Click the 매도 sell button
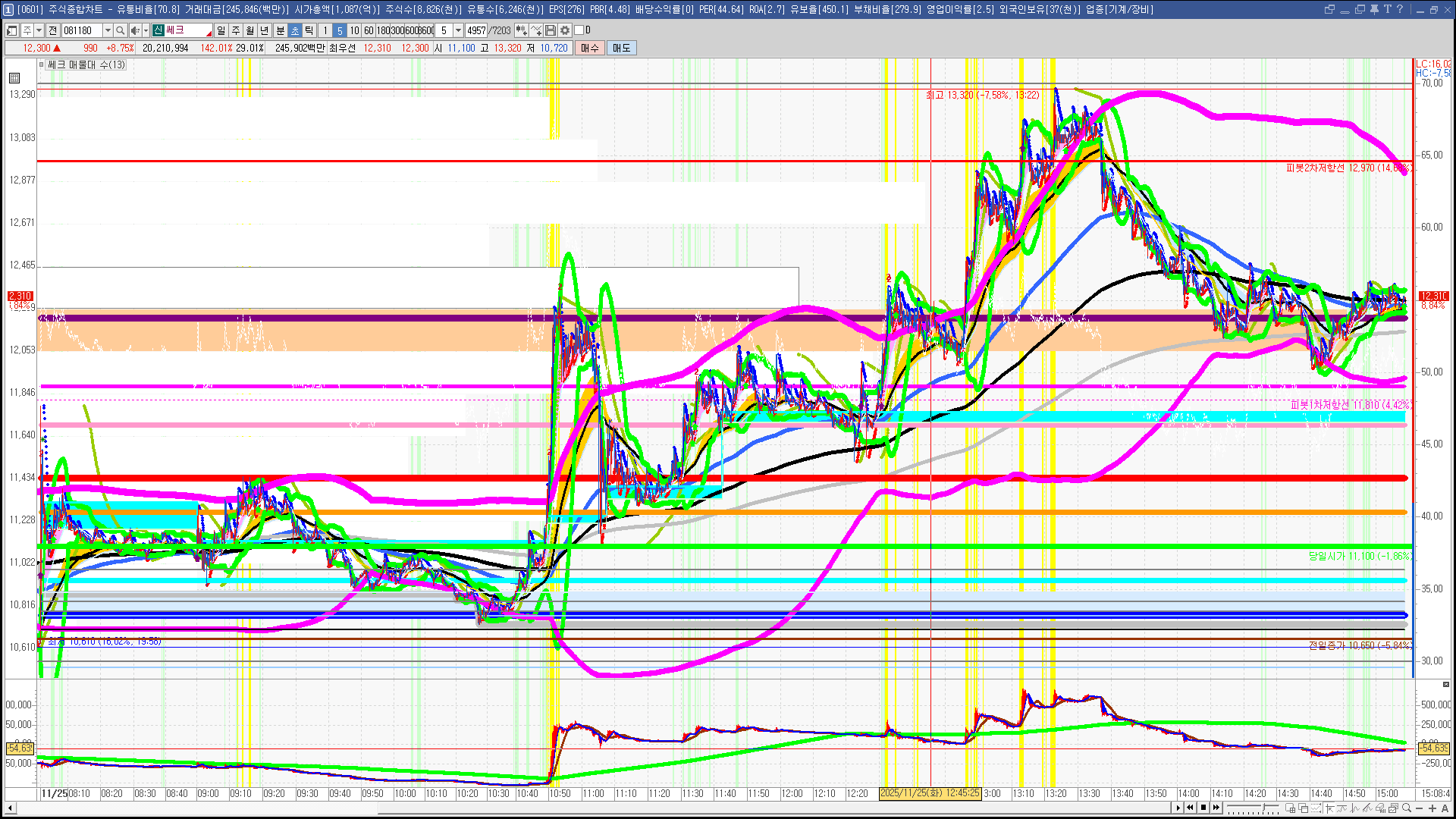This screenshot has height=819, width=1456. coord(621,48)
